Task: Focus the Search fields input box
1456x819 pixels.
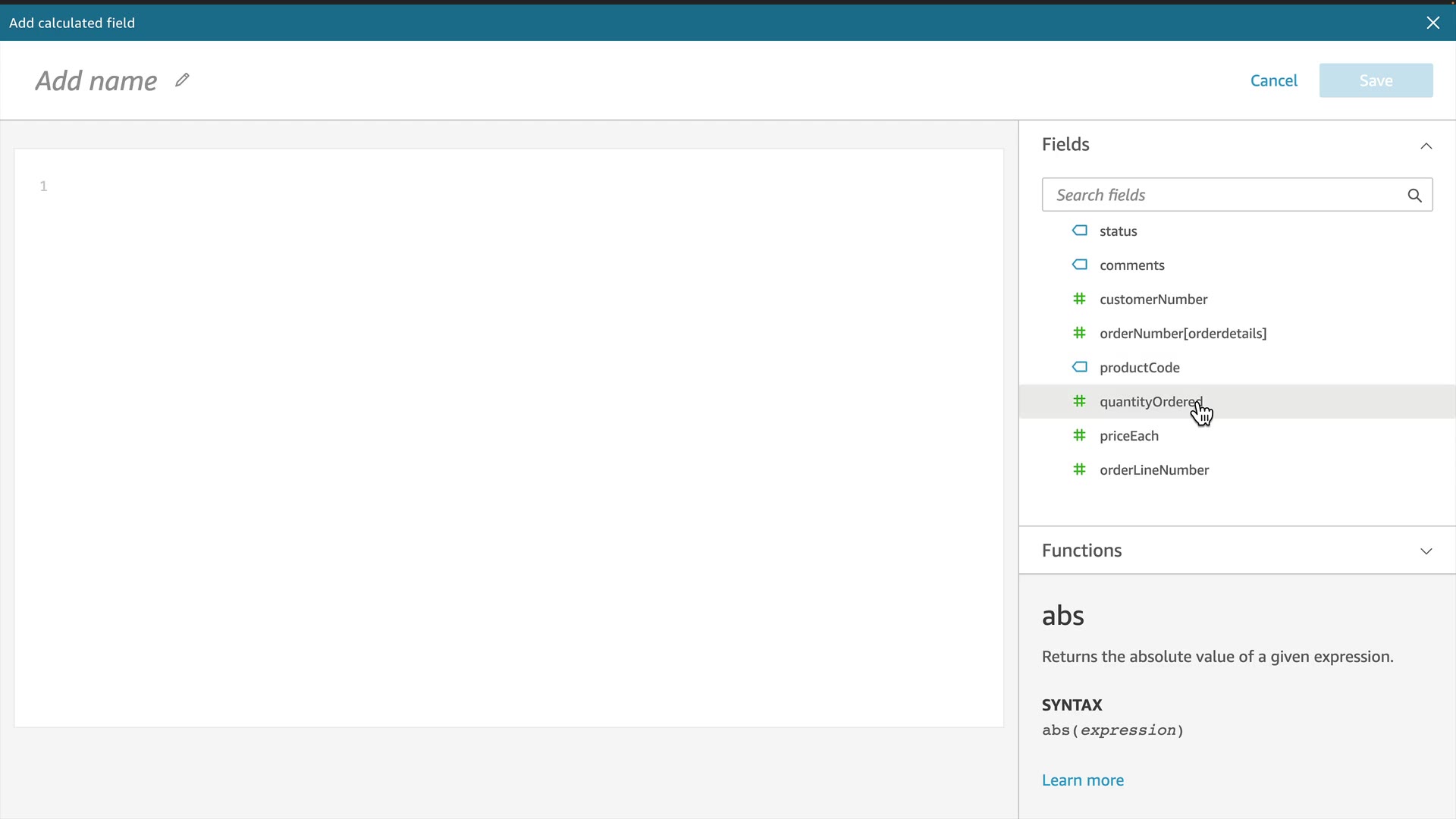Action: [x=1221, y=196]
